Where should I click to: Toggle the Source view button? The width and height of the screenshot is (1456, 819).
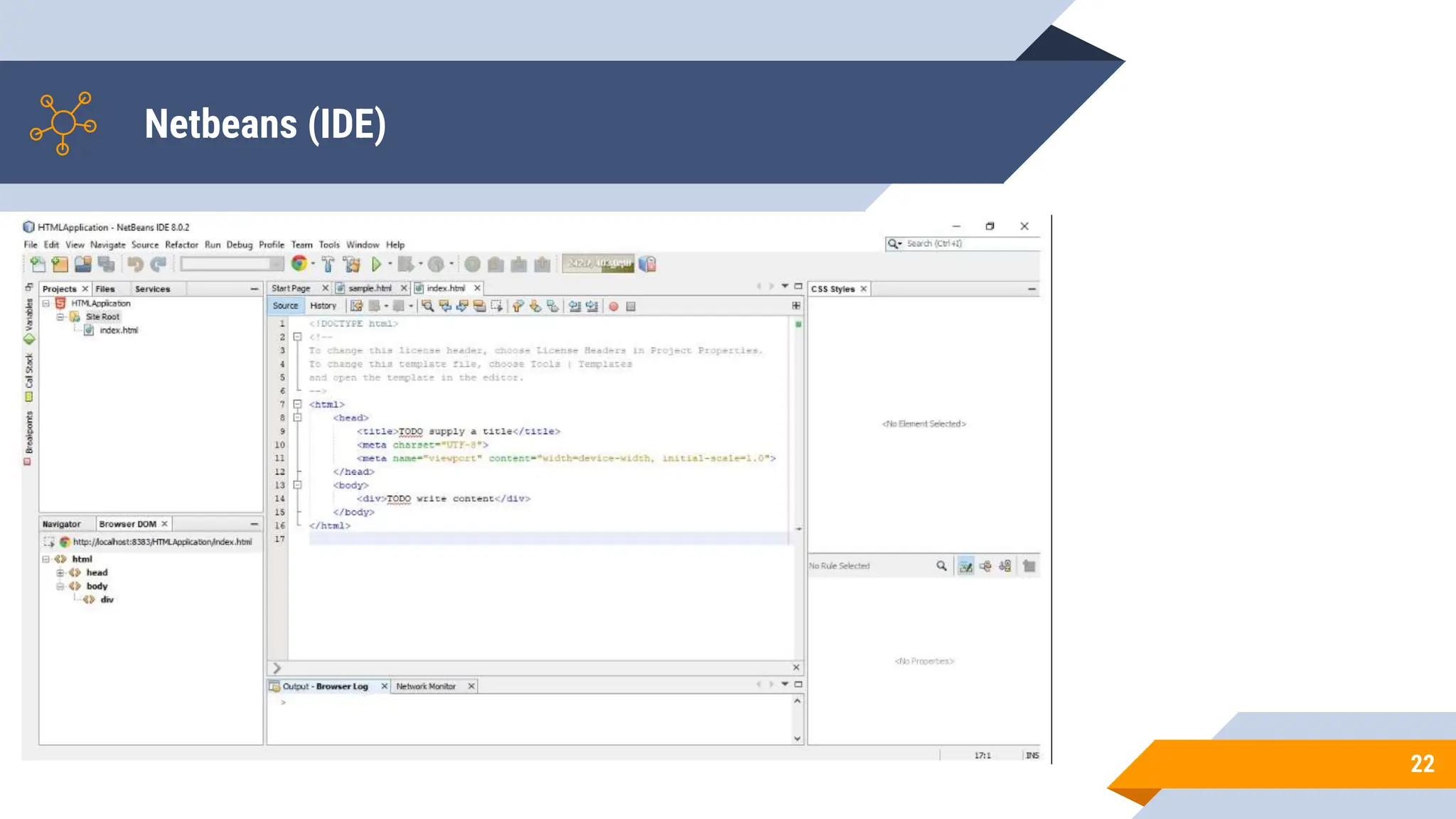[x=286, y=306]
